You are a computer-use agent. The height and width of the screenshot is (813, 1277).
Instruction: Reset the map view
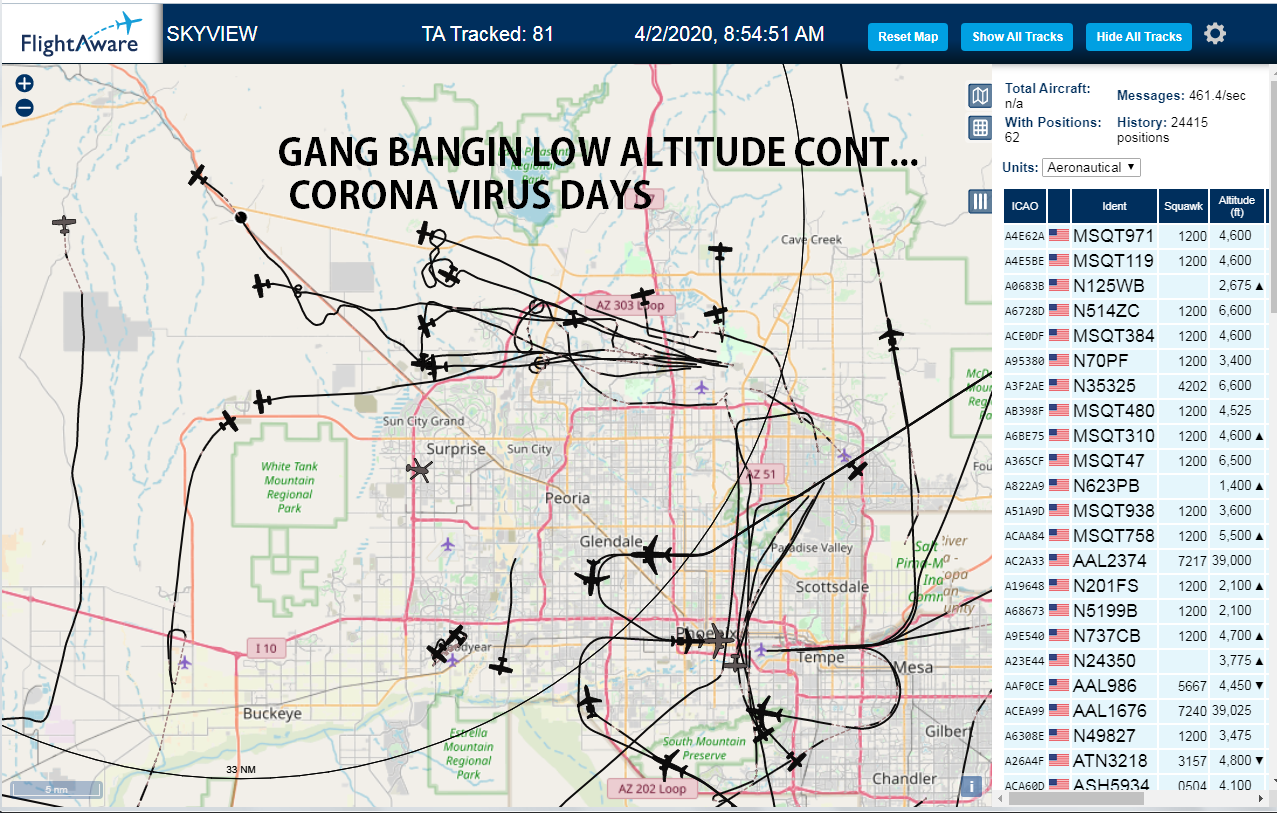tap(908, 37)
